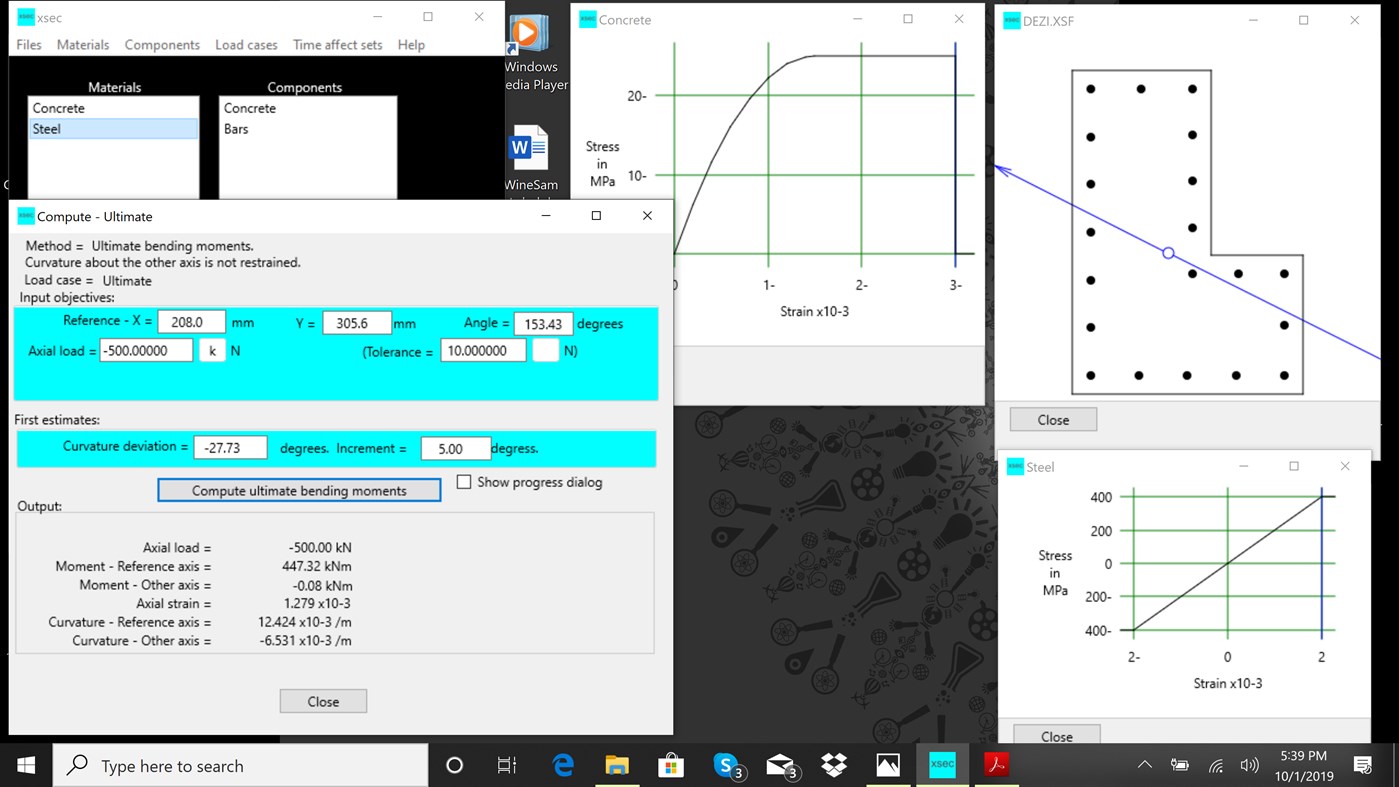Launch Microsoft Edge from the taskbar
The image size is (1399, 787).
pyautogui.click(x=562, y=765)
